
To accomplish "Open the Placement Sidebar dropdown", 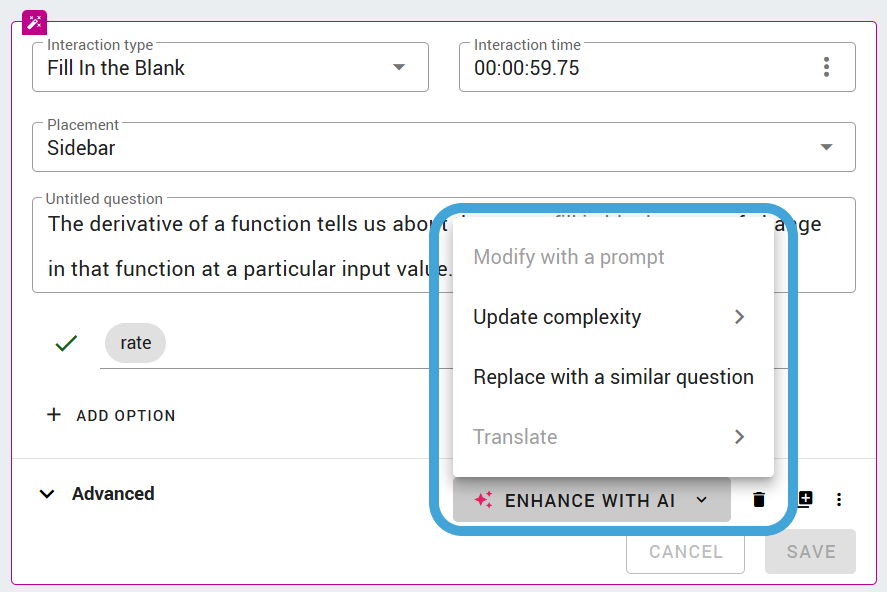I will pyautogui.click(x=444, y=147).
